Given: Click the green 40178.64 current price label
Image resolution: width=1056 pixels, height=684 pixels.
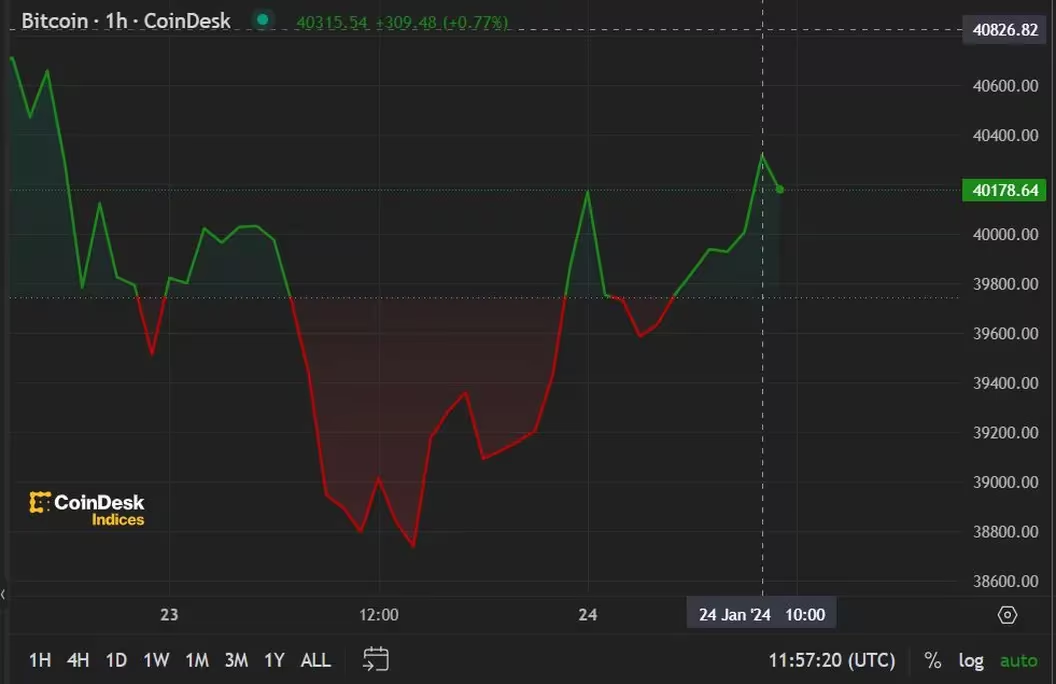Looking at the screenshot, I should coord(1003,190).
